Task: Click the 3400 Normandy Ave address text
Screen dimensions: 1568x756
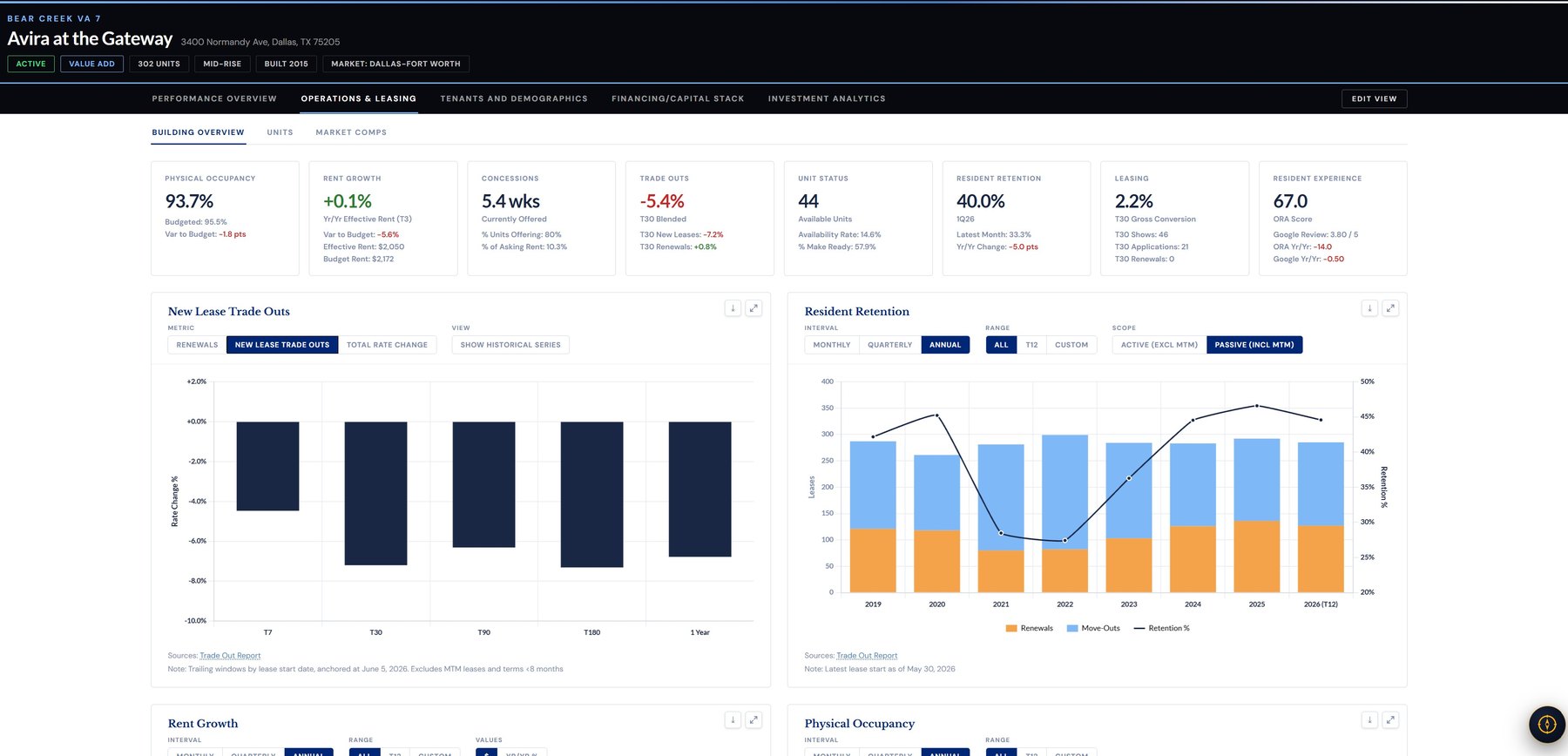Action: coord(260,42)
